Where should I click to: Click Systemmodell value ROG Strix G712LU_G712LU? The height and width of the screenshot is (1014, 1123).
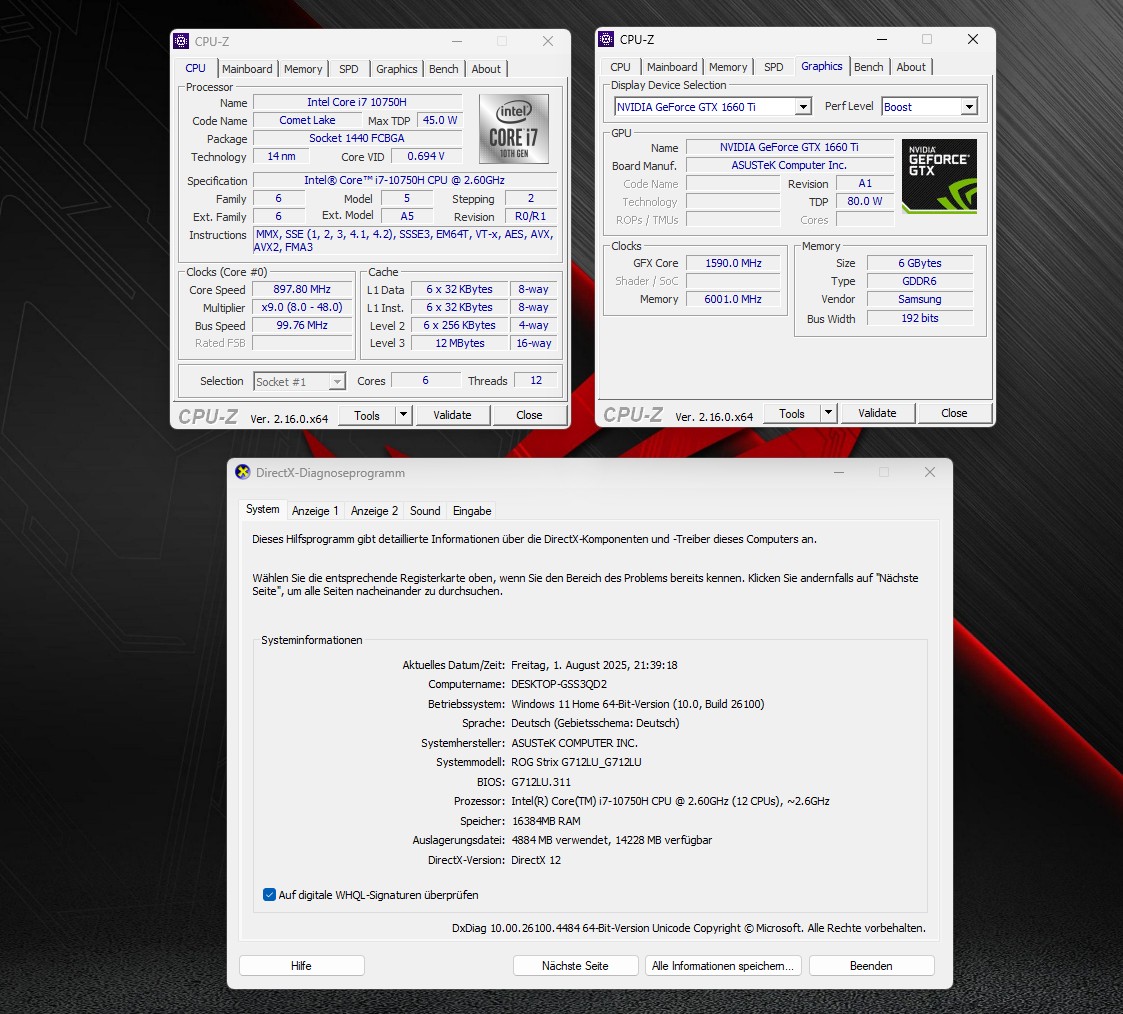576,762
